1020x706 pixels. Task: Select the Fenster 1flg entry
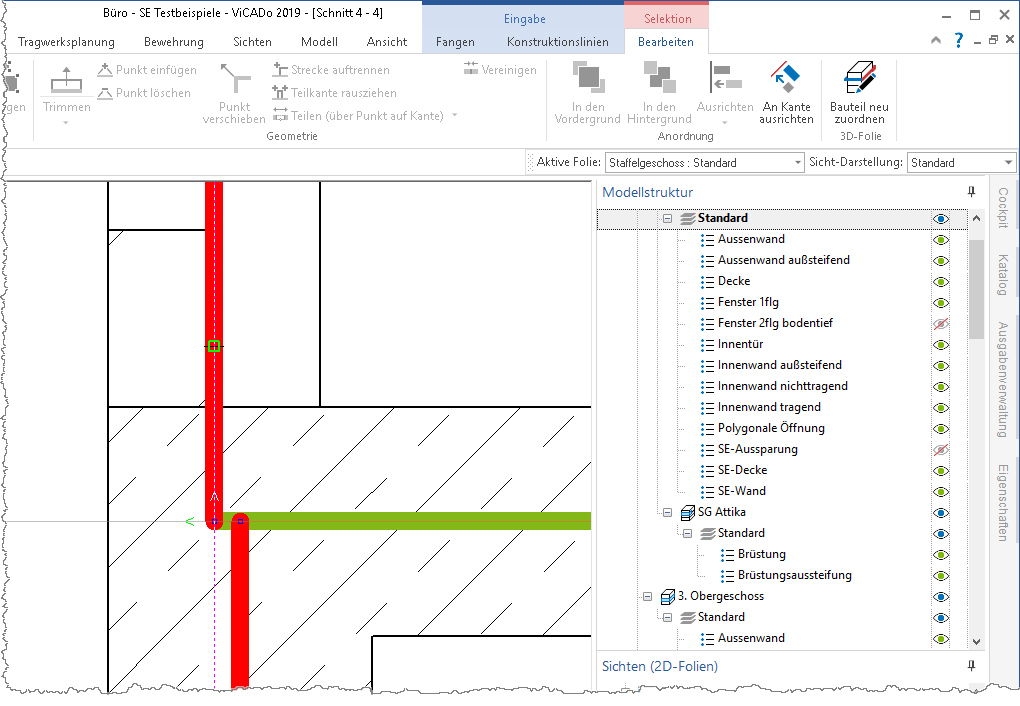coord(748,302)
